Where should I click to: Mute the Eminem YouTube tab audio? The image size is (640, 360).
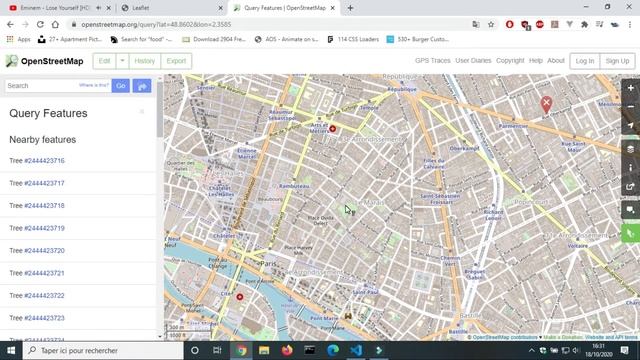click(98, 8)
